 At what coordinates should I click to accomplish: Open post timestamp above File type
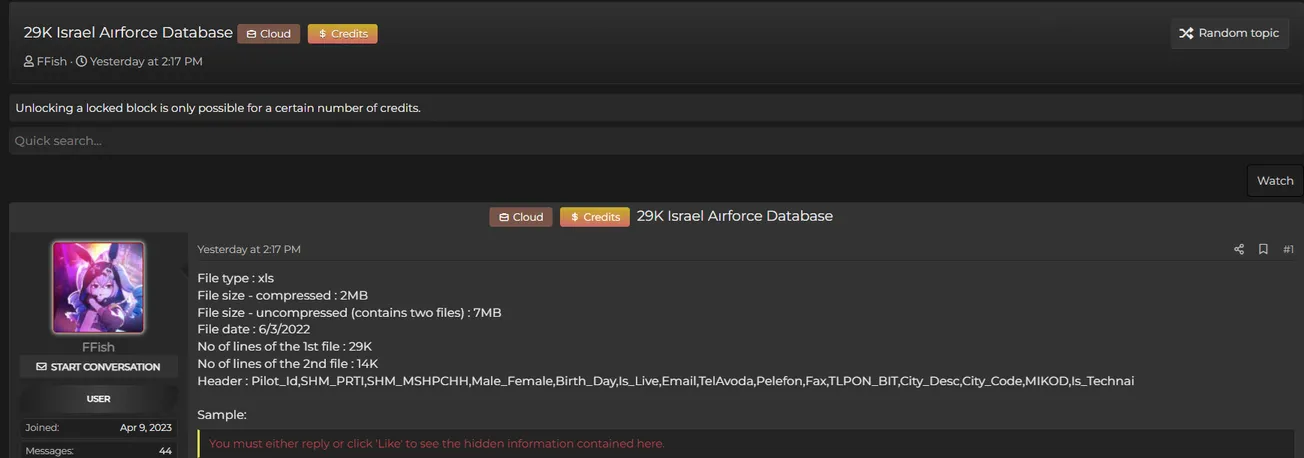pos(249,249)
